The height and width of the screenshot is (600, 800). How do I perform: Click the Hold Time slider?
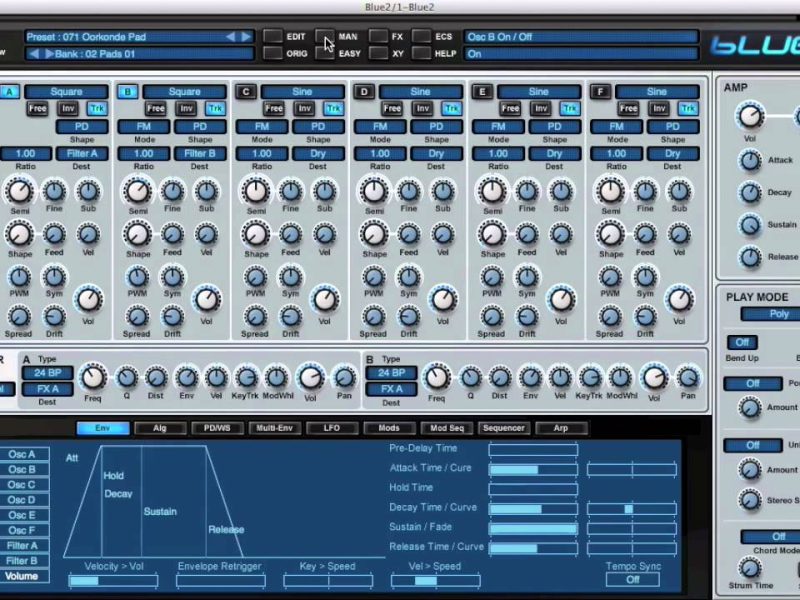click(533, 489)
